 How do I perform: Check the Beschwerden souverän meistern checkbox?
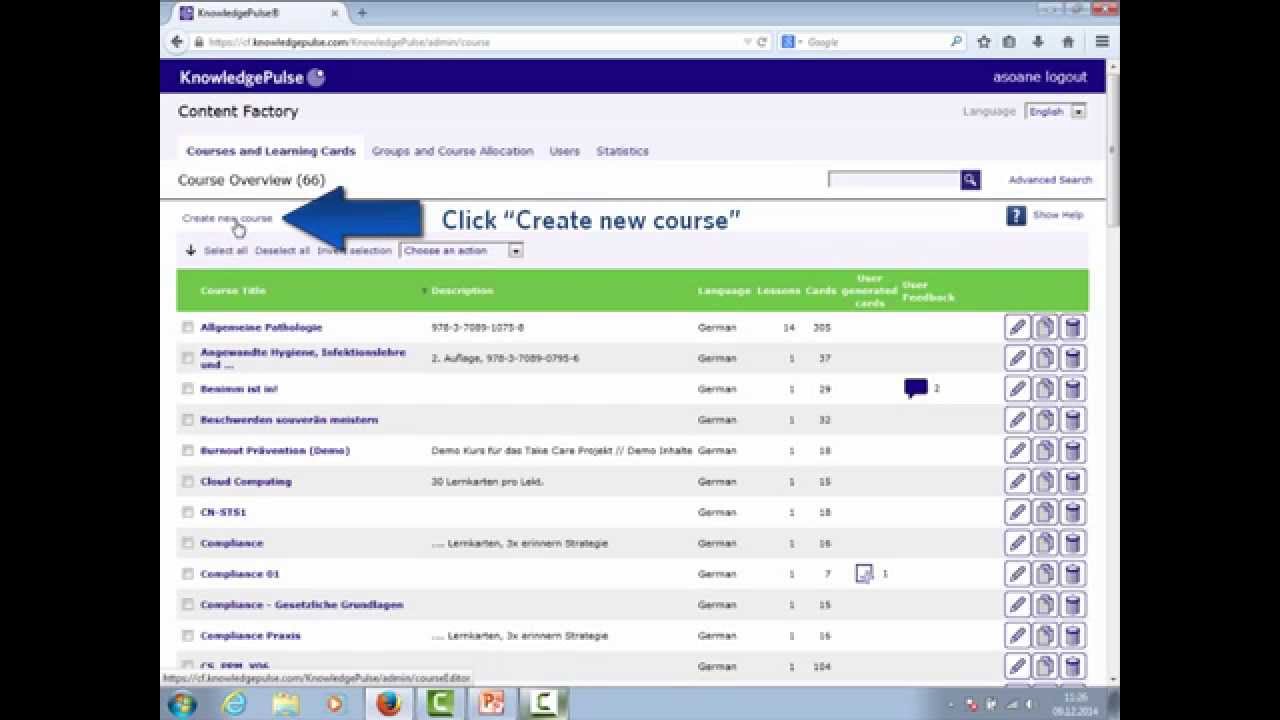(x=187, y=420)
